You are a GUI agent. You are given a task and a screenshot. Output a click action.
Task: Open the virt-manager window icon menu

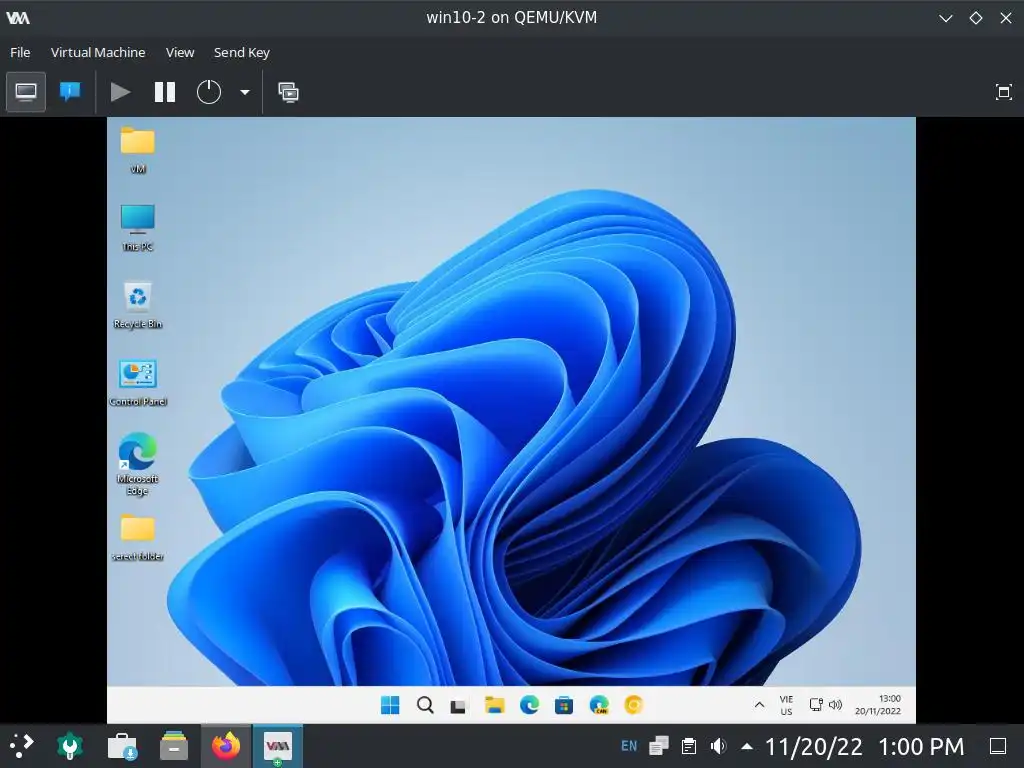pyautogui.click(x=18, y=18)
